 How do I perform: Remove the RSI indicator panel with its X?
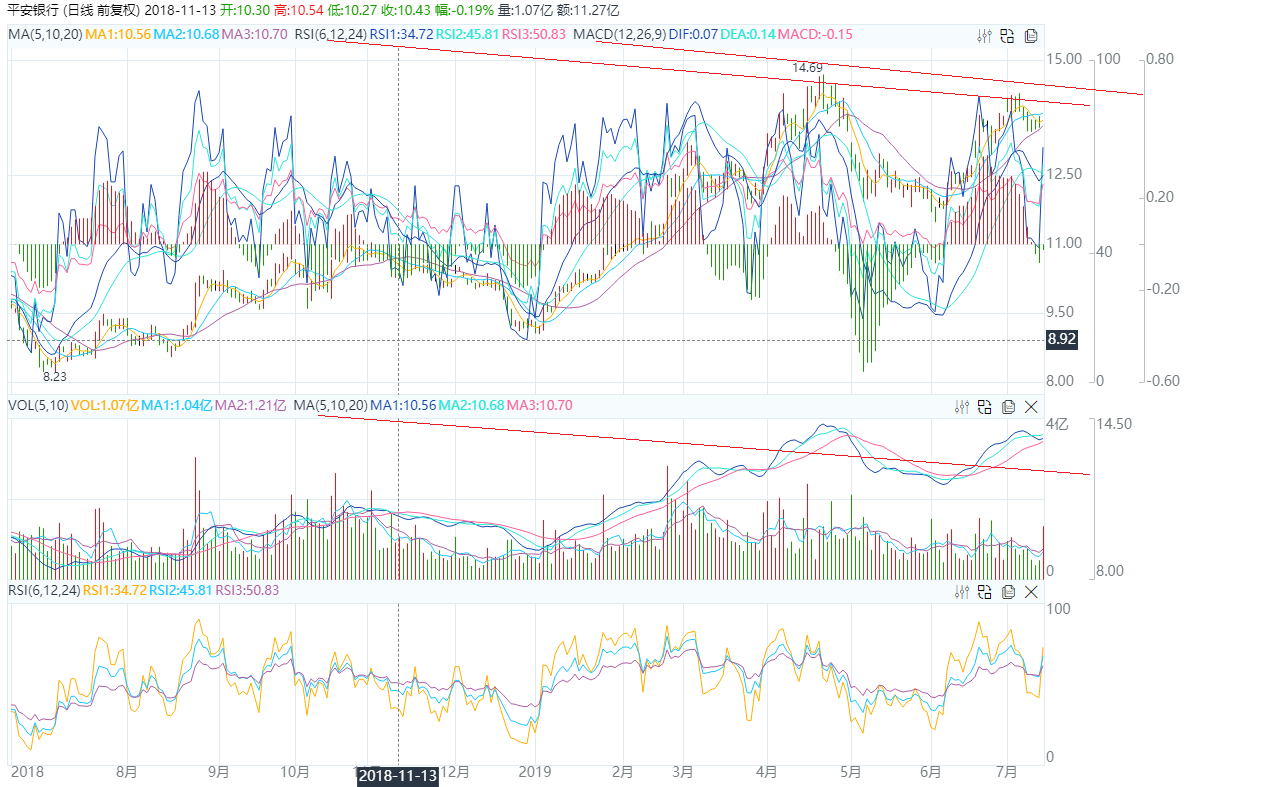click(1031, 592)
